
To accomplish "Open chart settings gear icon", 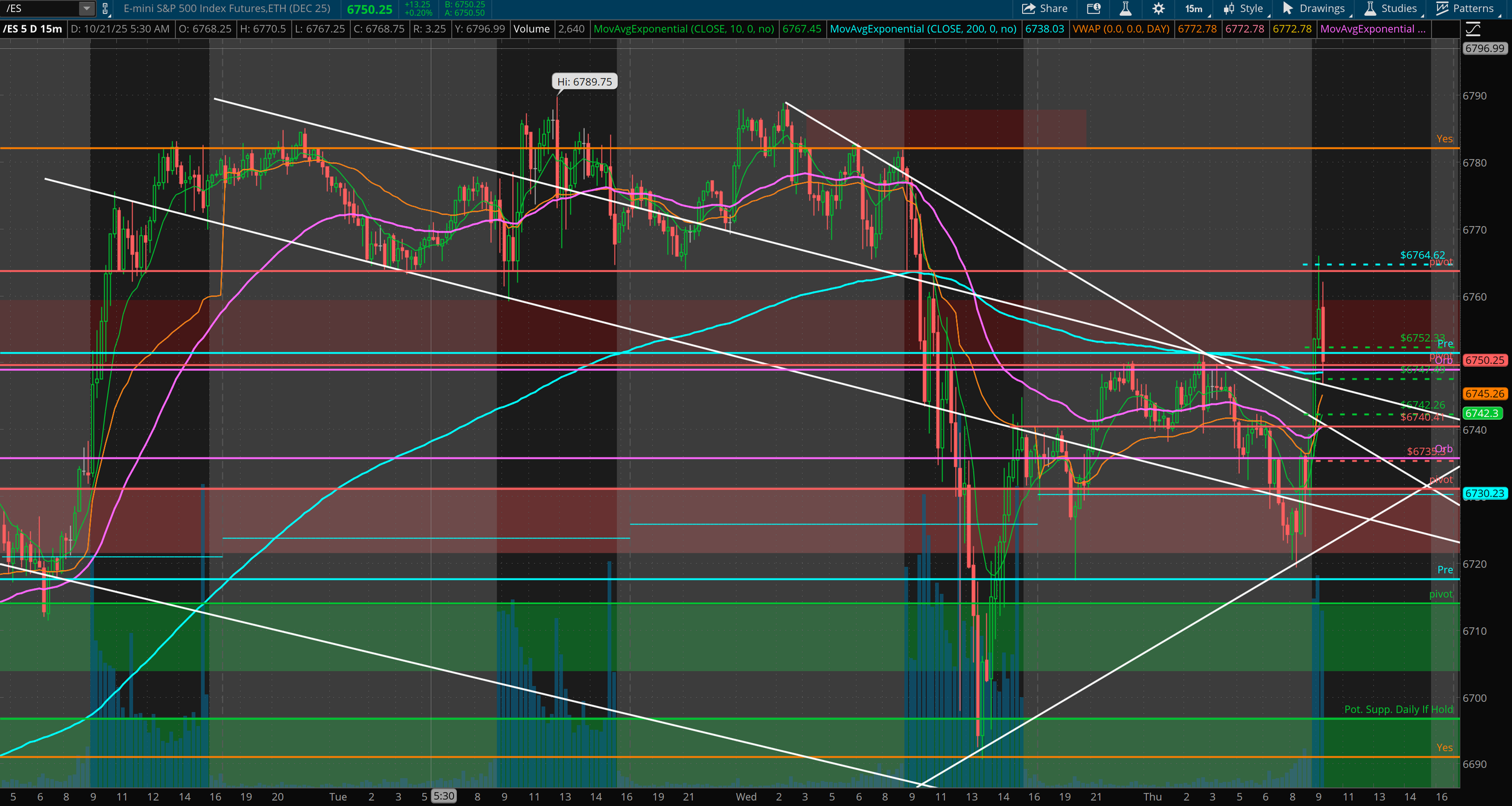I will point(1158,8).
